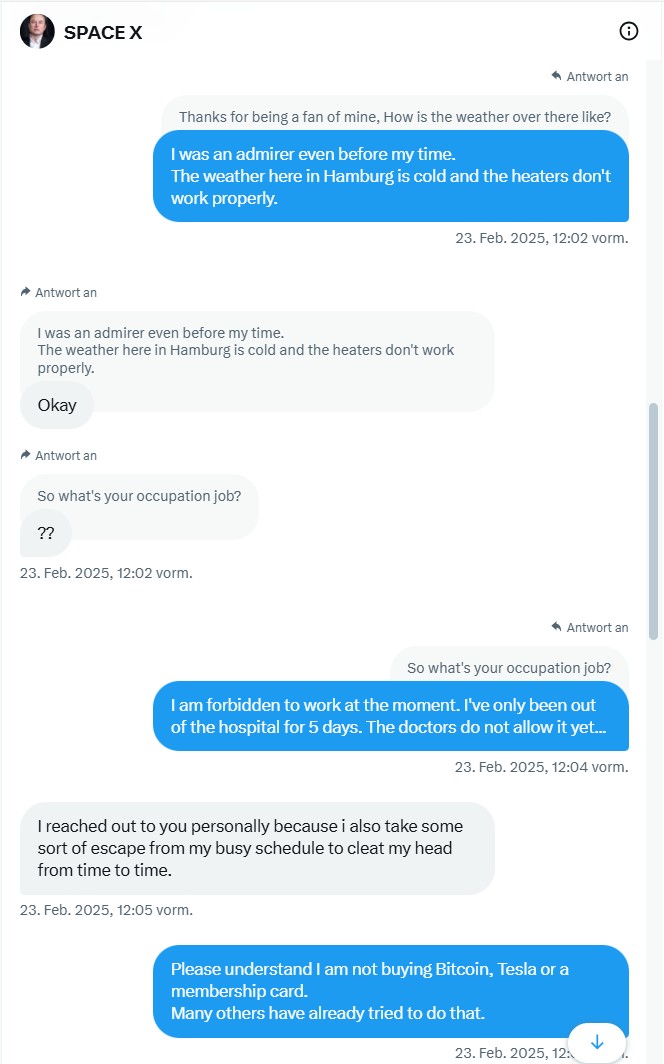664x1064 pixels.
Task: Click the scroll-to-latest down arrow button
Action: point(597,1042)
